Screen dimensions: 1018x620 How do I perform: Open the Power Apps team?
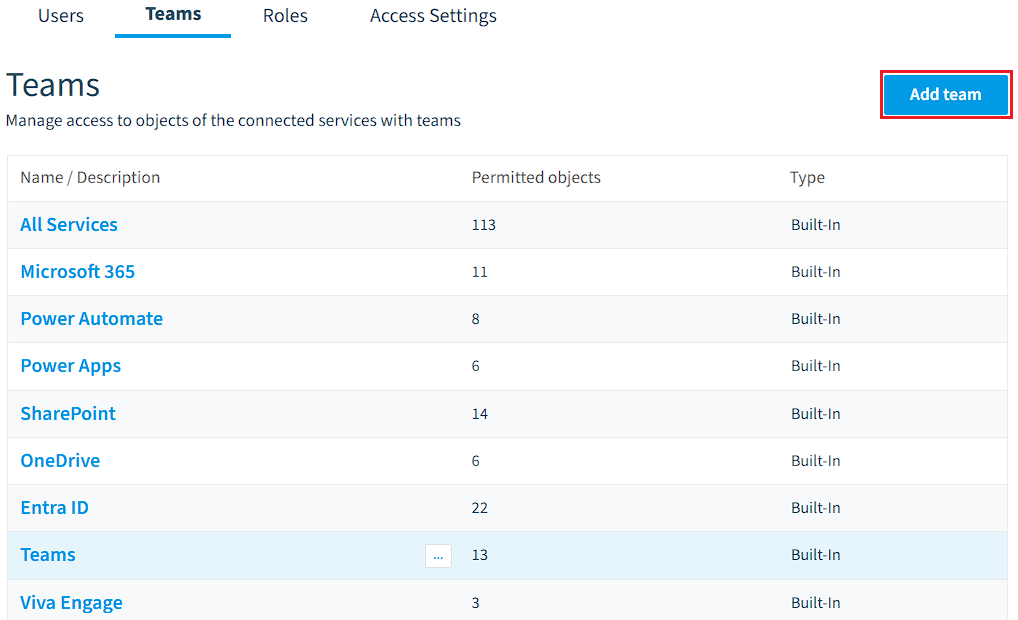(71, 366)
